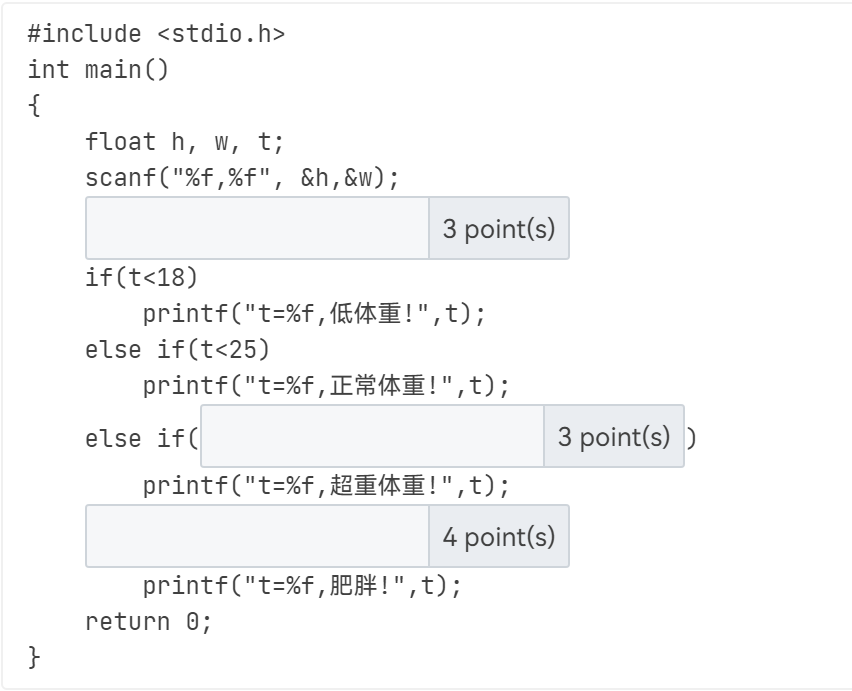
Task: Click the scanf("%f,%f", &h,&w); line
Action: coord(242,178)
